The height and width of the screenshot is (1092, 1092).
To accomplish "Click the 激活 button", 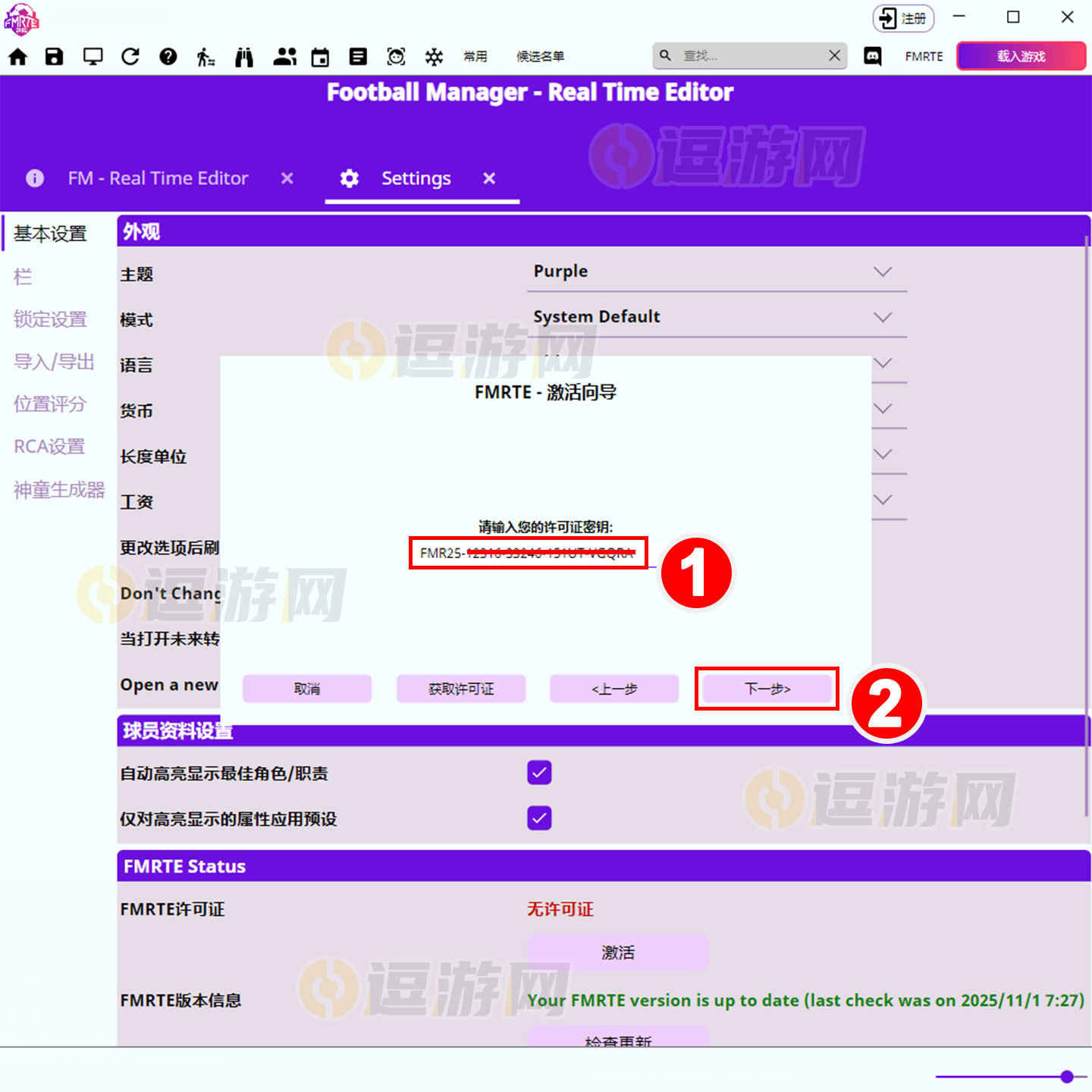I will coord(618,952).
